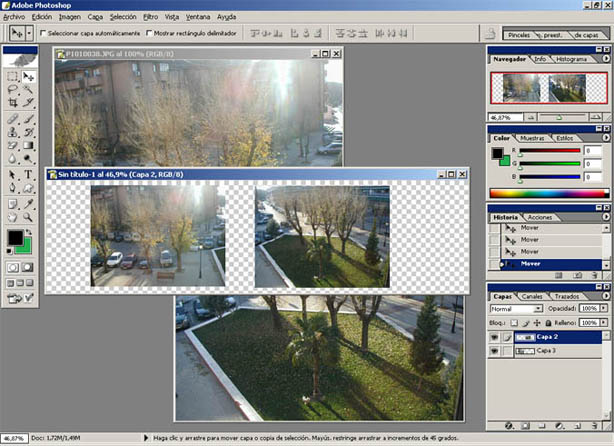Toggle lock position icon in Bloq row
This screenshot has height=446, width=614.
point(537,323)
